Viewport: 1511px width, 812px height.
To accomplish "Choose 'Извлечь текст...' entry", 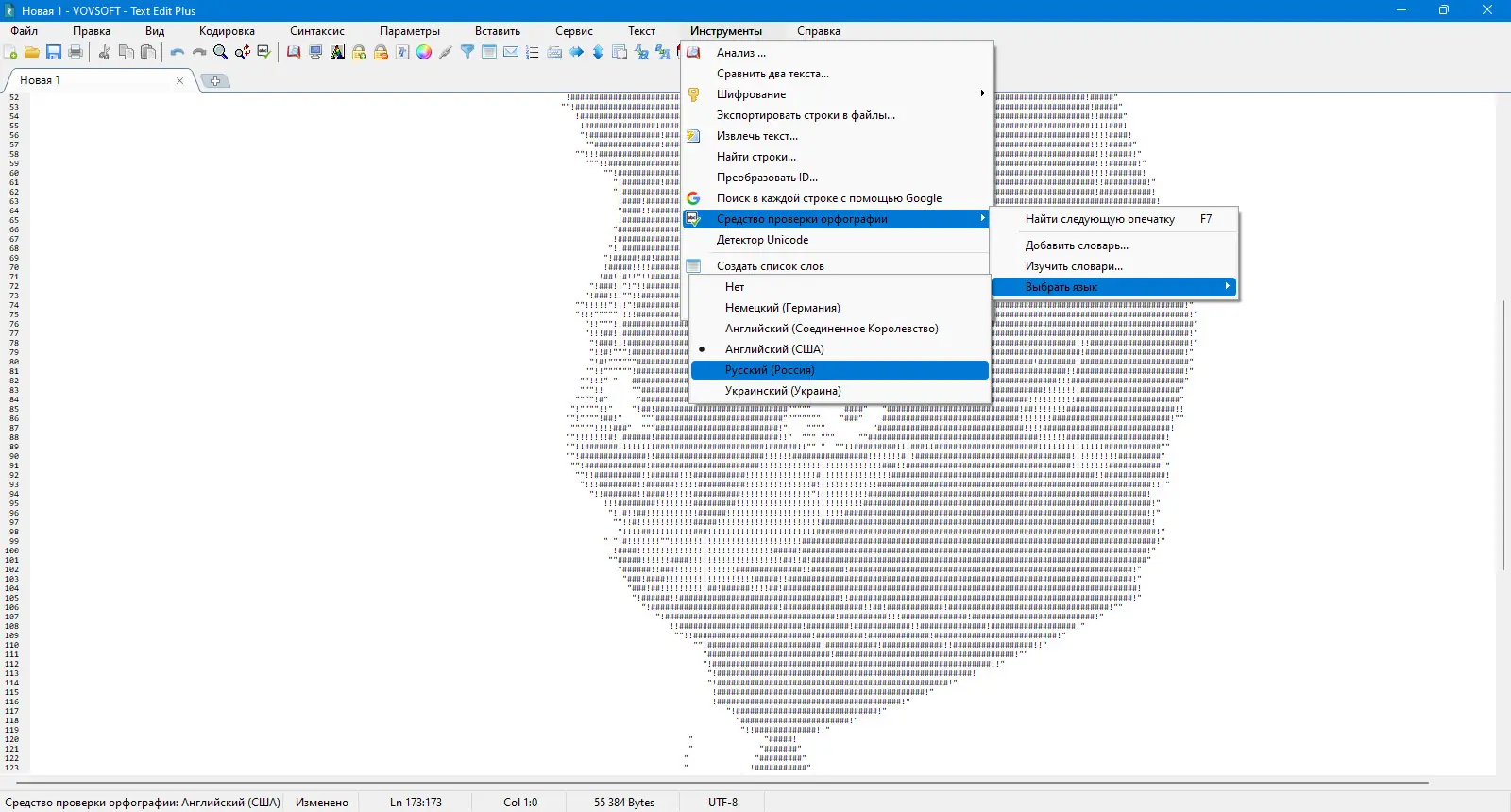I will (836, 136).
